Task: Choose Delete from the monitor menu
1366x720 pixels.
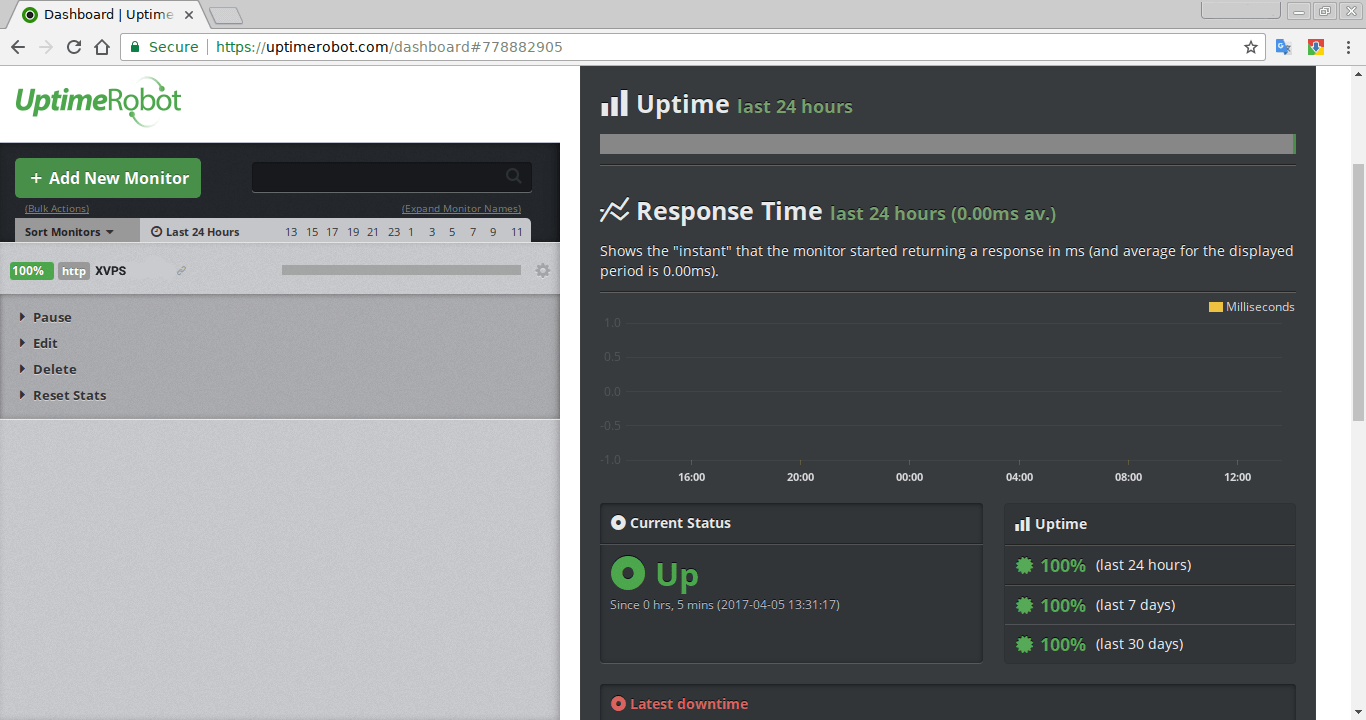Action: tap(55, 369)
